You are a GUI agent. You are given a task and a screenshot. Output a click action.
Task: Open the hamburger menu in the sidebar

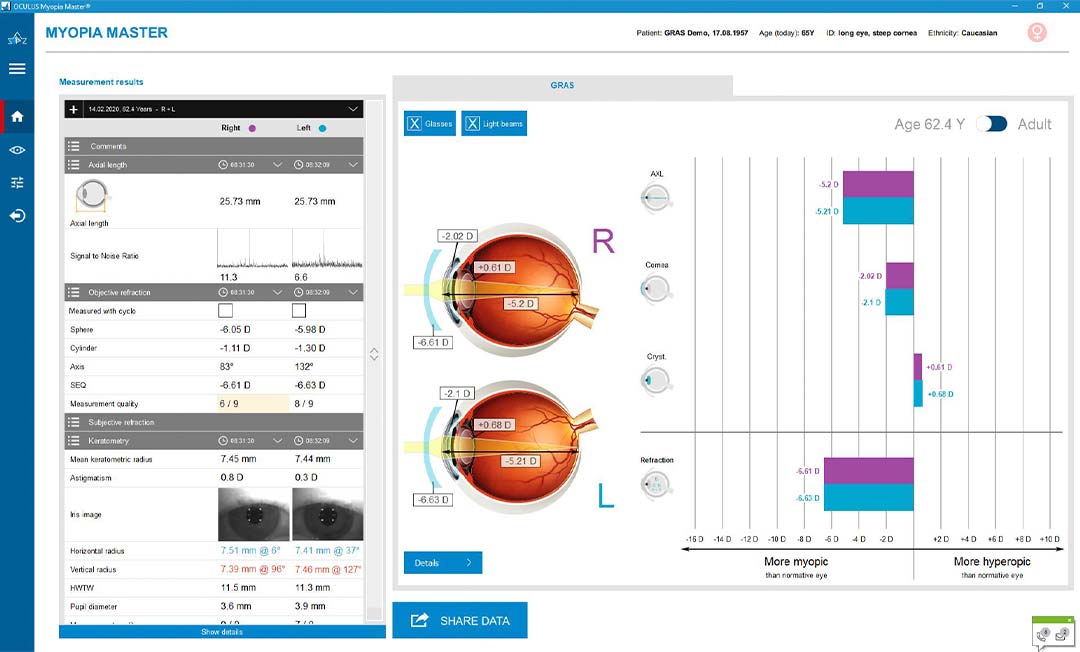[x=17, y=69]
